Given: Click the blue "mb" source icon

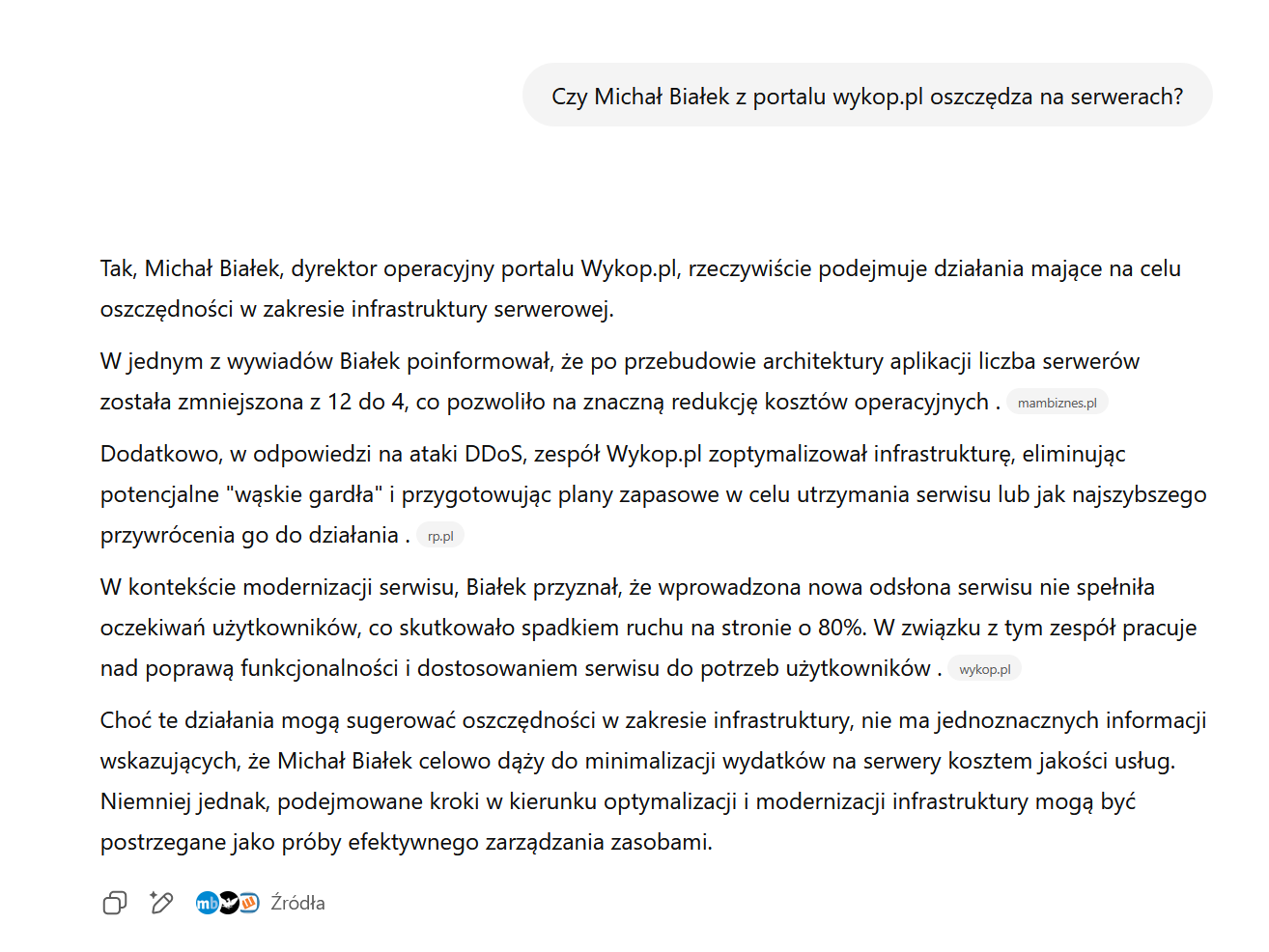Looking at the screenshot, I should click(x=206, y=903).
